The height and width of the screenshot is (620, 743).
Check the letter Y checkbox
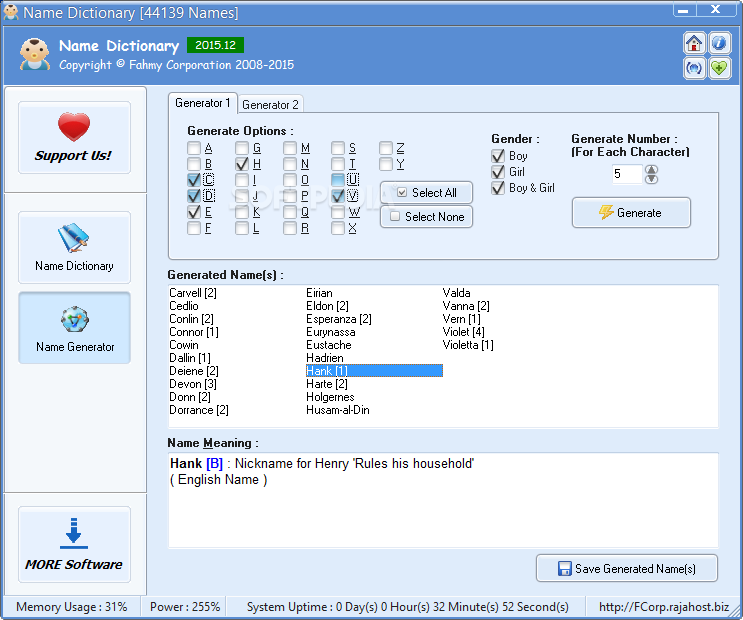point(386,164)
